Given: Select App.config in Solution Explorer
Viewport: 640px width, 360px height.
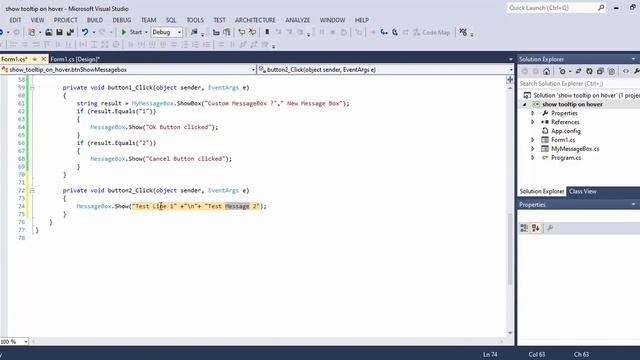Looking at the screenshot, I should click(x=566, y=131).
